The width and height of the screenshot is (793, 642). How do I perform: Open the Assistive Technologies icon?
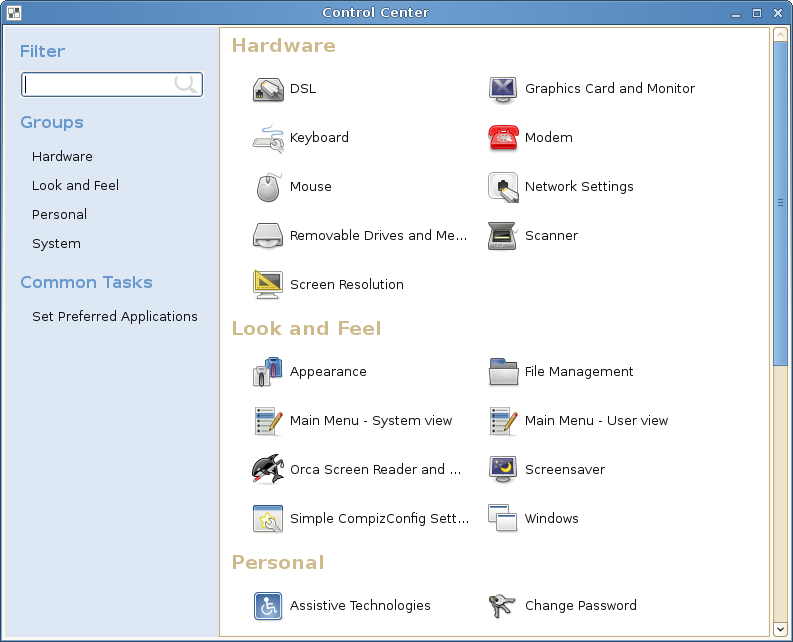pyautogui.click(x=268, y=606)
